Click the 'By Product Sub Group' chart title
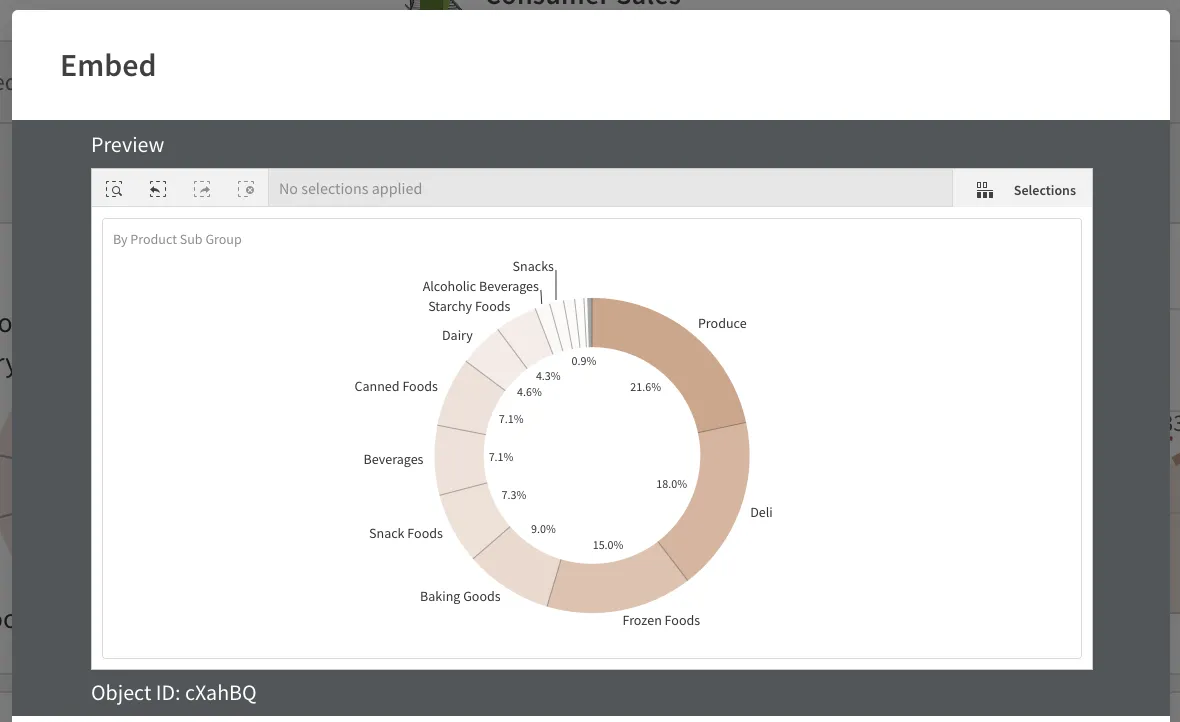Viewport: 1180px width, 722px height. coord(177,239)
